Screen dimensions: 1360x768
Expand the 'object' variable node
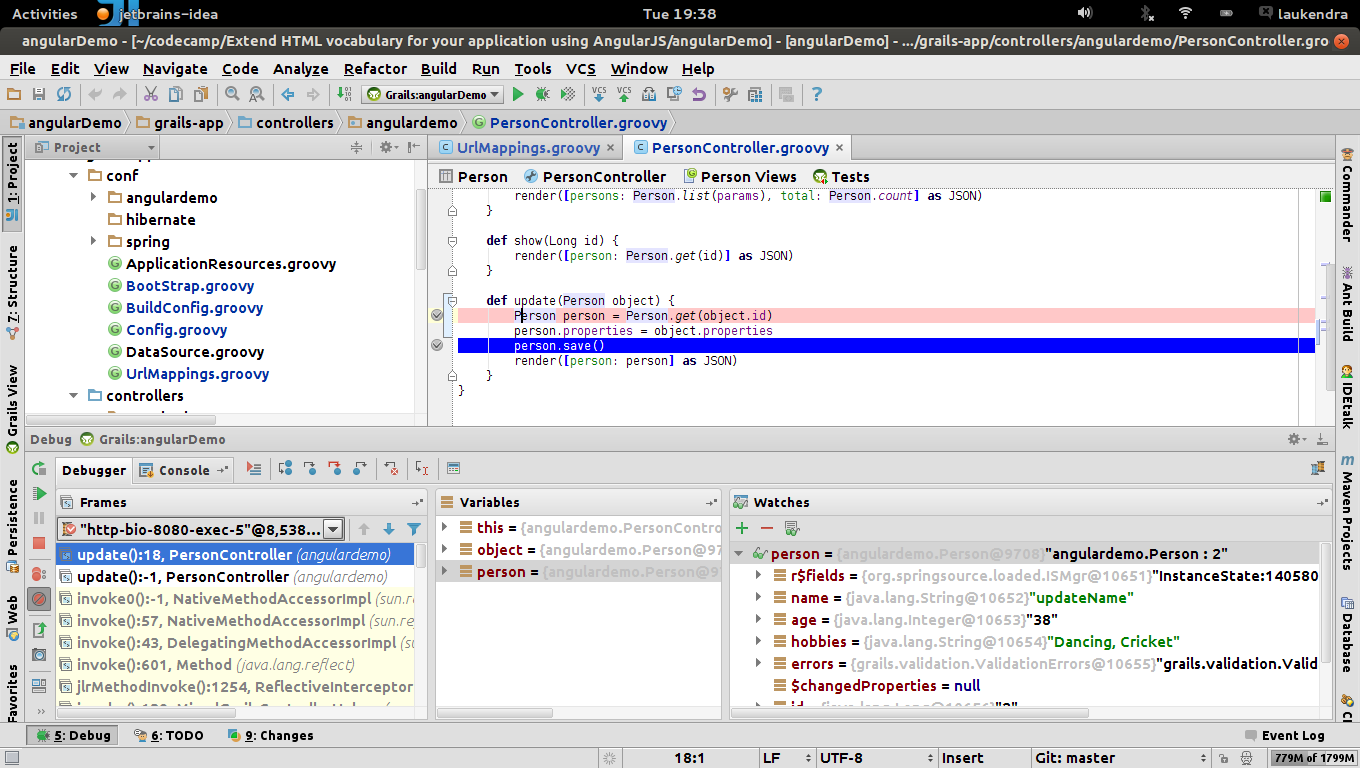pos(445,550)
